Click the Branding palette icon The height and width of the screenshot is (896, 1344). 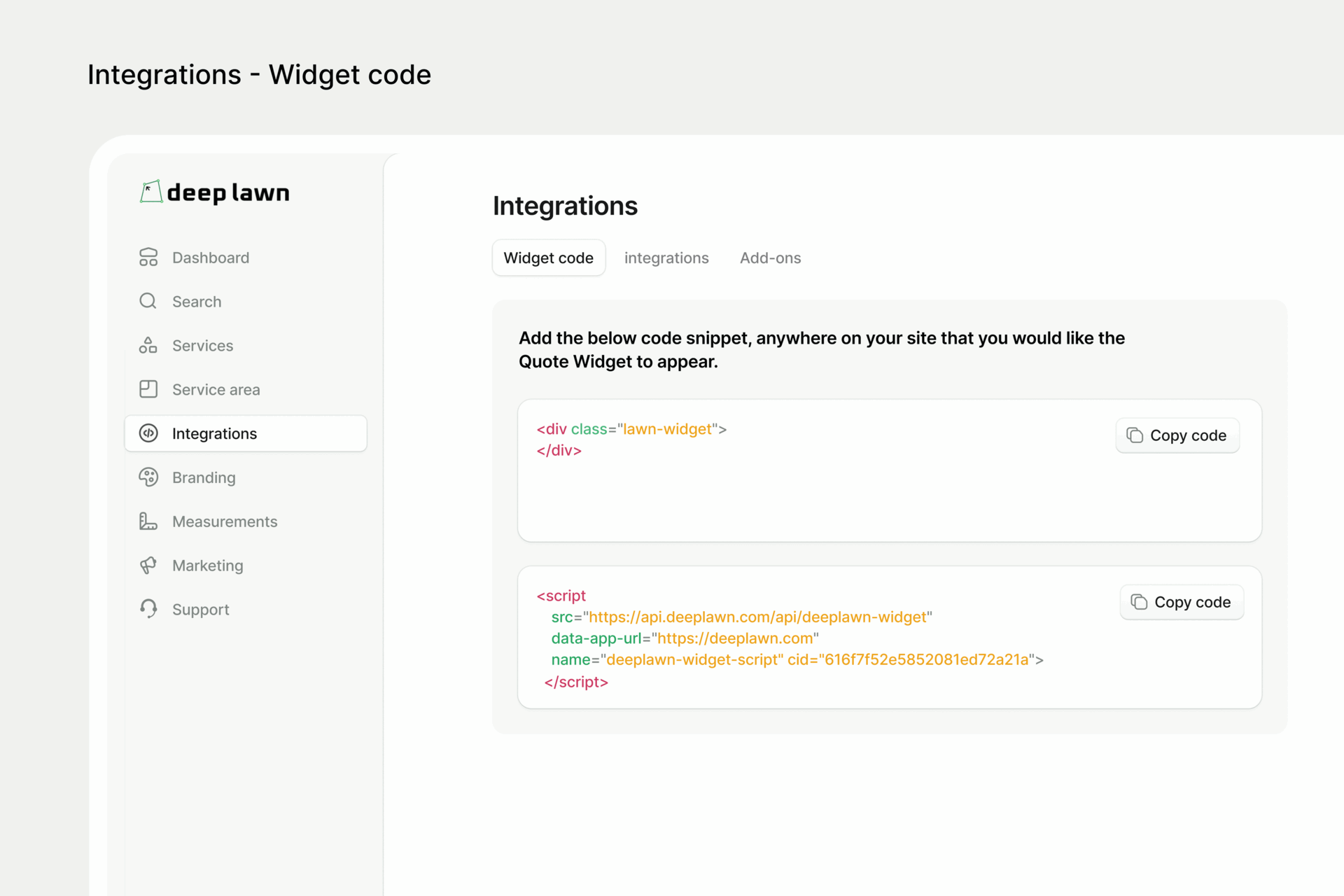coord(148,477)
